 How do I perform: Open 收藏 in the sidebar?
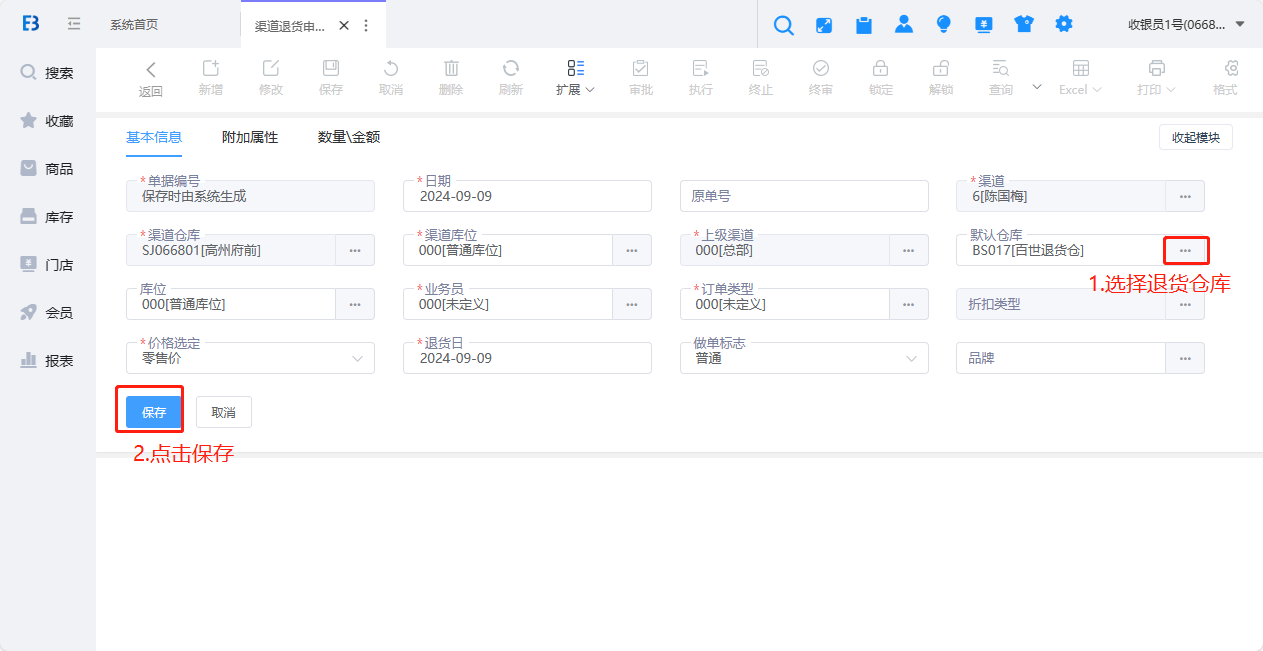tap(48, 121)
